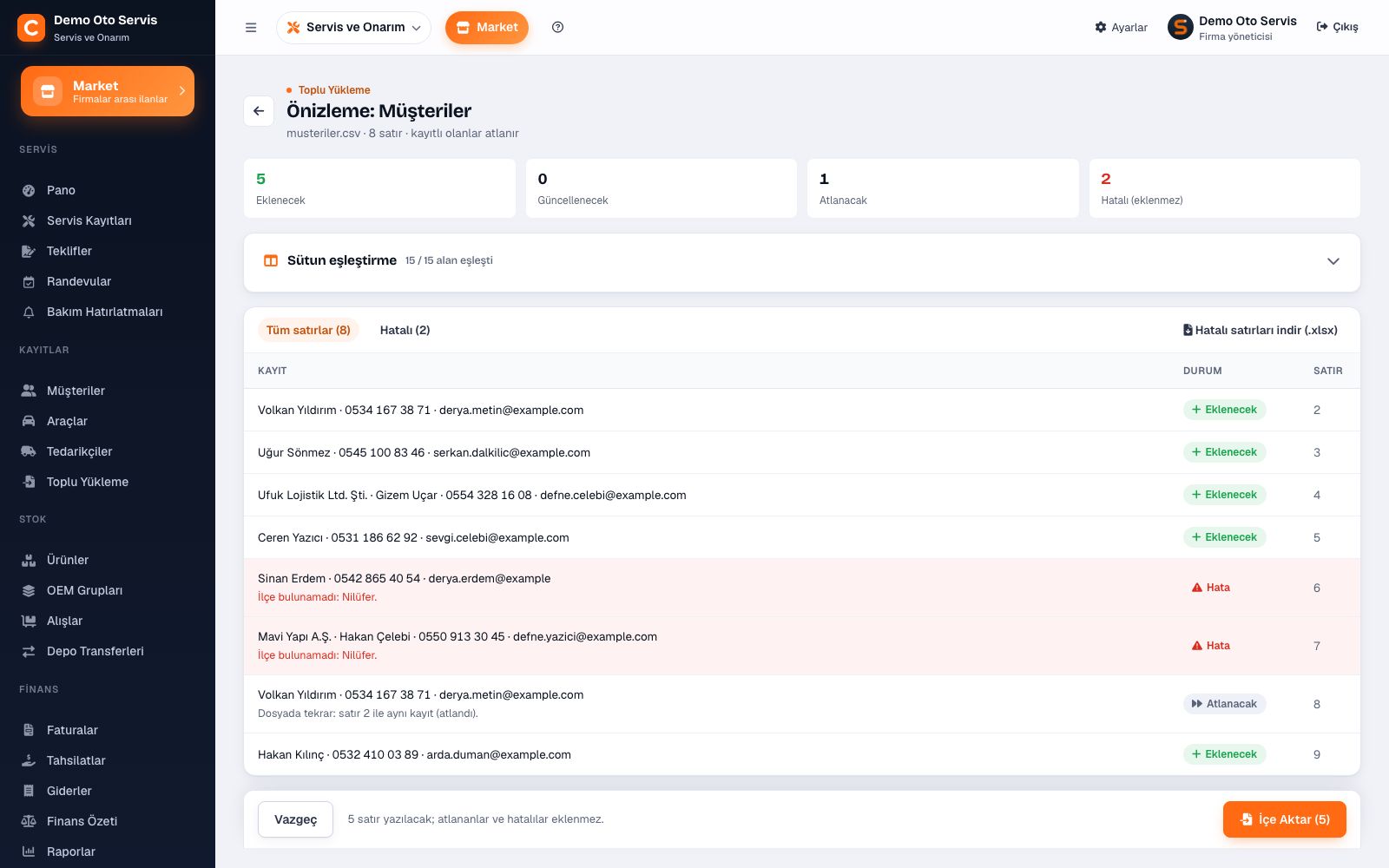Click İçe Aktar (5) button

tap(1285, 819)
